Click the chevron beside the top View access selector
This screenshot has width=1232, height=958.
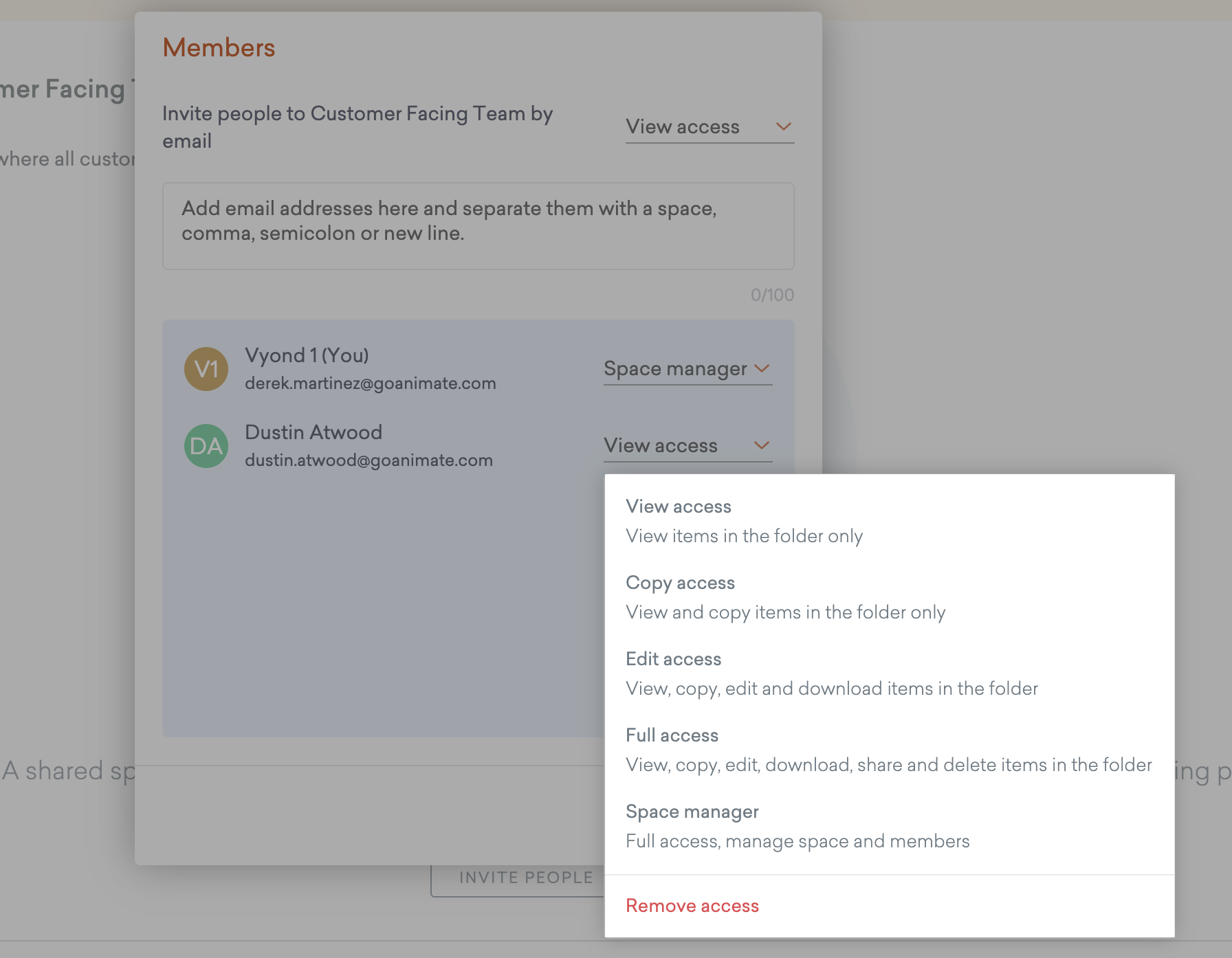784,126
